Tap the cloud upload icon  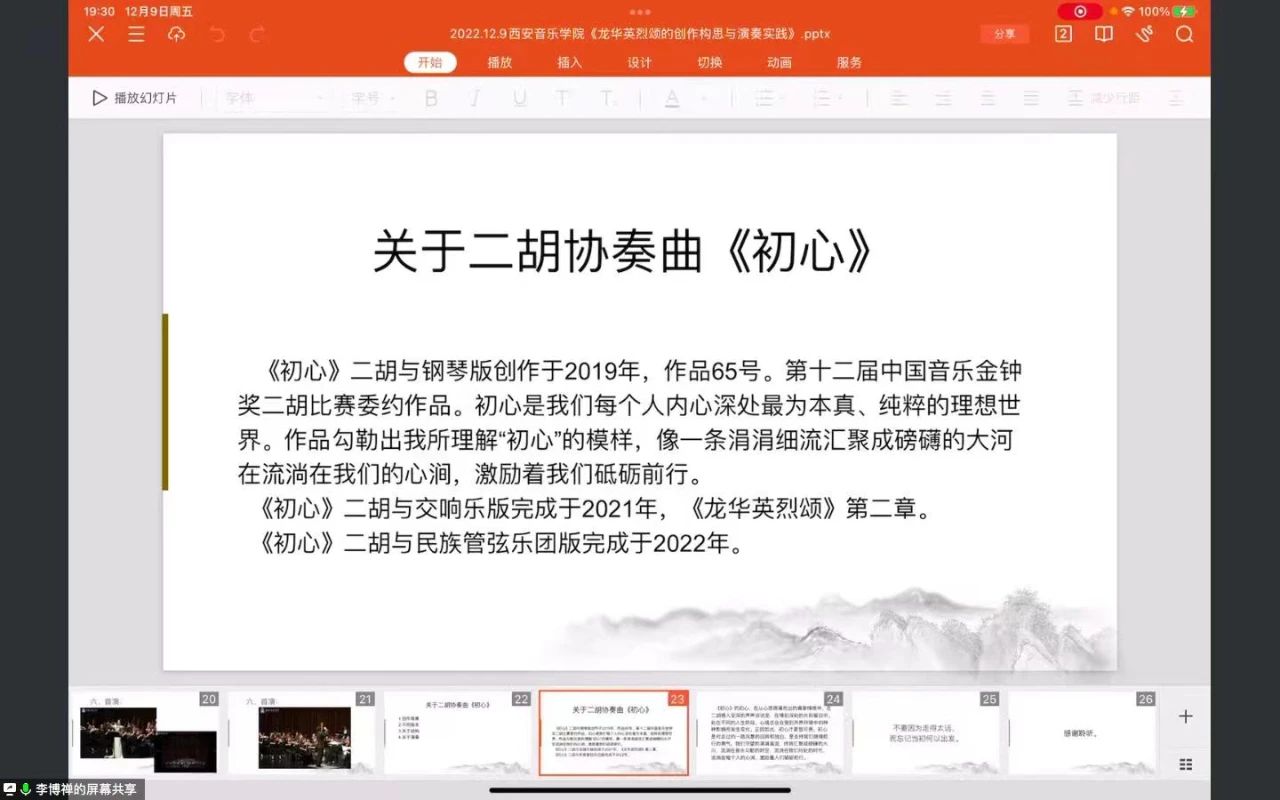click(x=176, y=34)
